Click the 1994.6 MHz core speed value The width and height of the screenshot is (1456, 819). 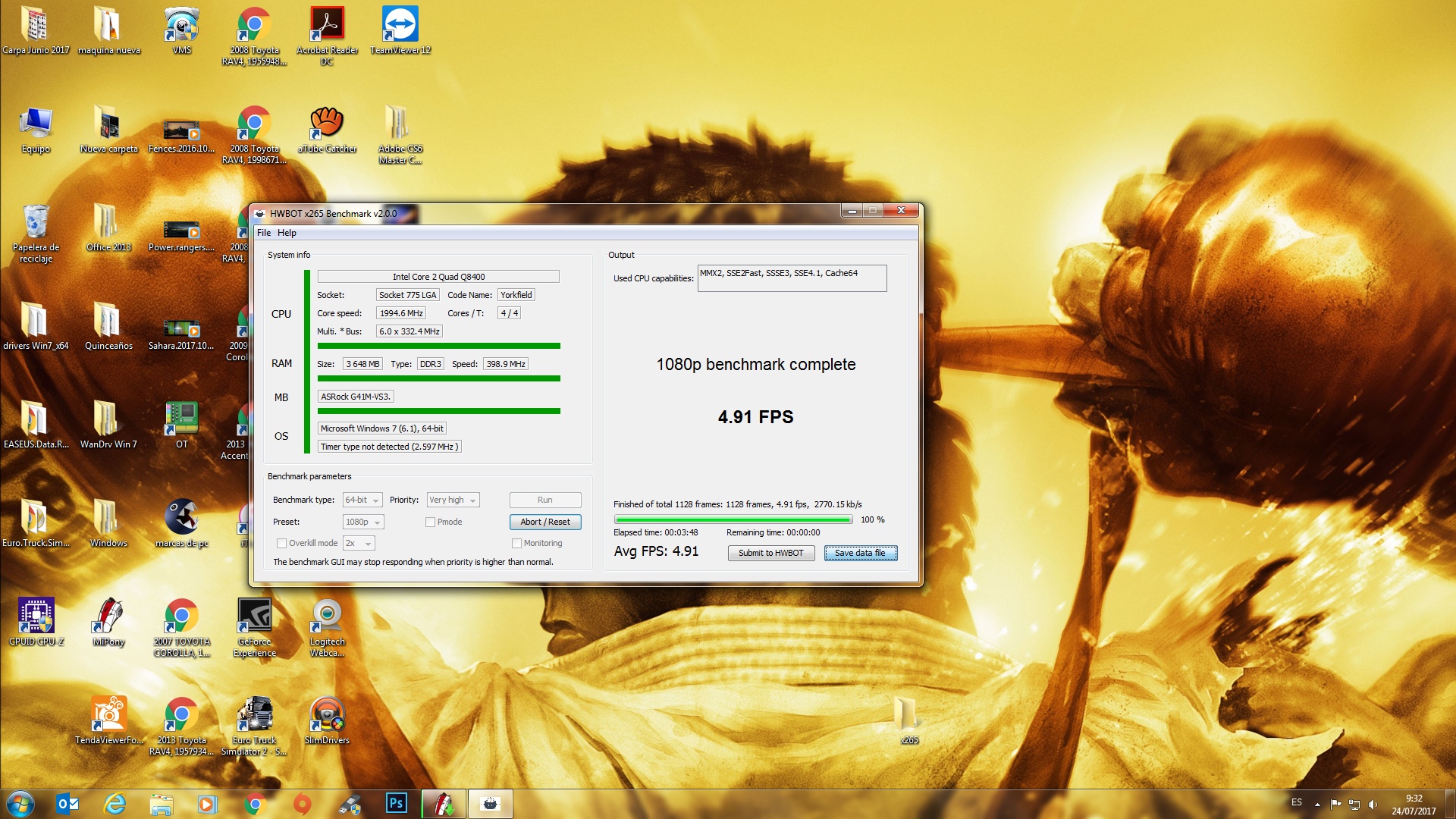point(401,313)
